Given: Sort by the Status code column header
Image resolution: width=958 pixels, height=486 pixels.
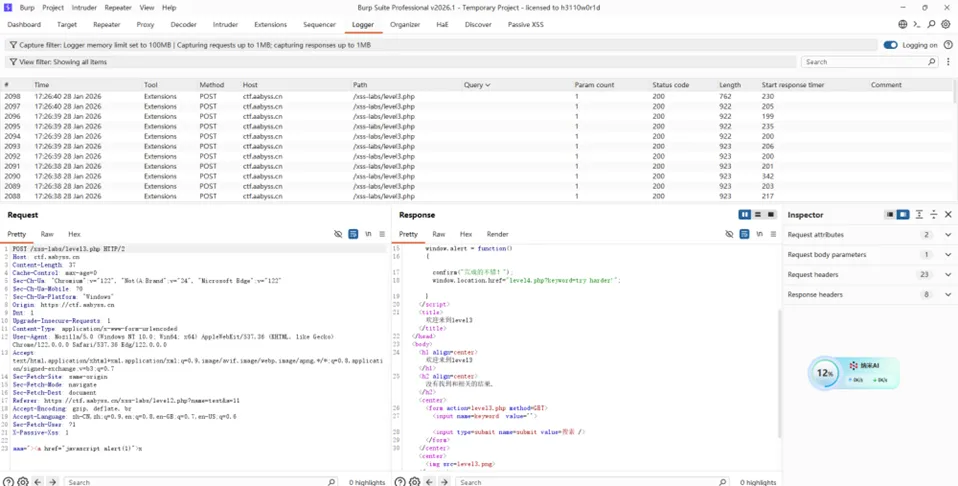Looking at the screenshot, I should [670, 85].
